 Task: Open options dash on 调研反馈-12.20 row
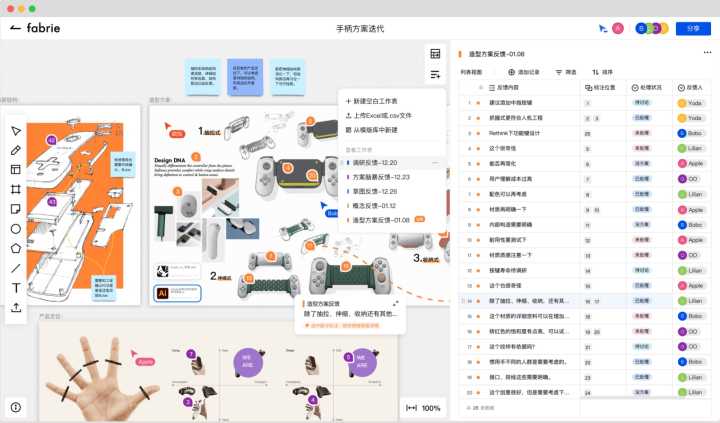click(x=435, y=163)
